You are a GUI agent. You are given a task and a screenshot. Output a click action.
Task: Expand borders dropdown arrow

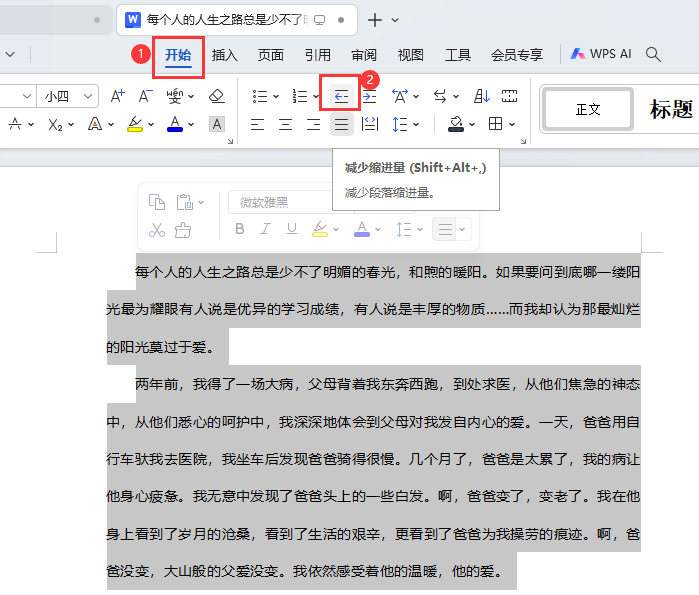pyautogui.click(x=512, y=124)
